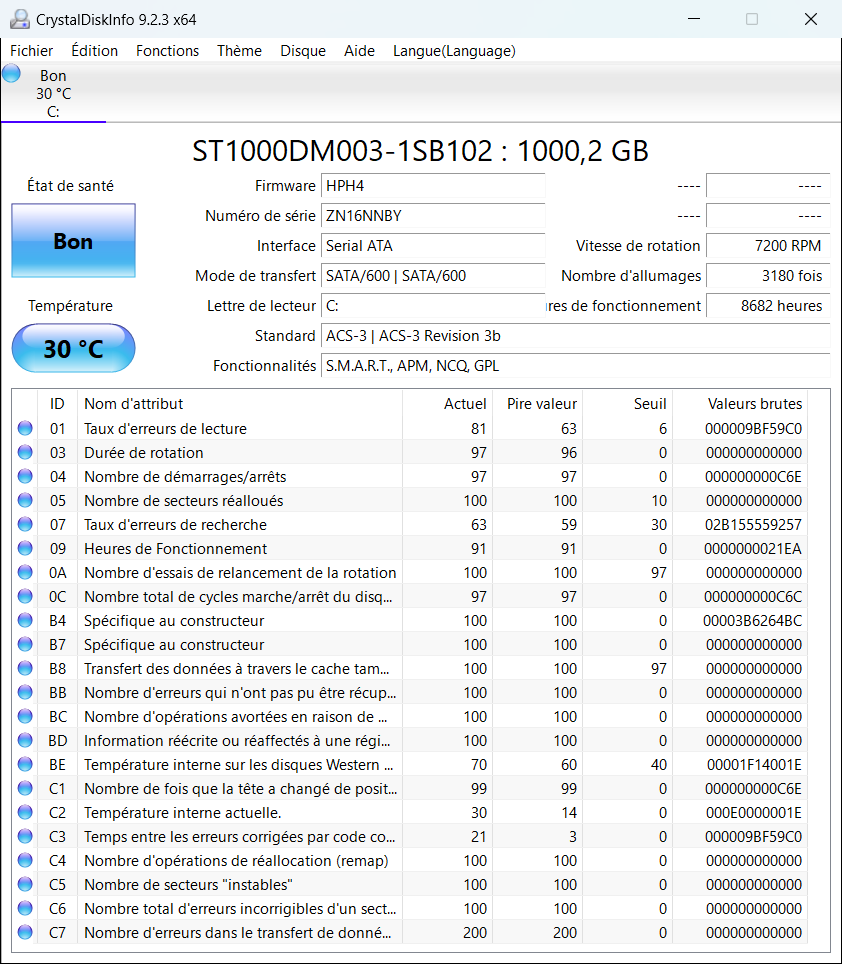
Task: Click the status orb for attribute C4
Action: pos(25,859)
